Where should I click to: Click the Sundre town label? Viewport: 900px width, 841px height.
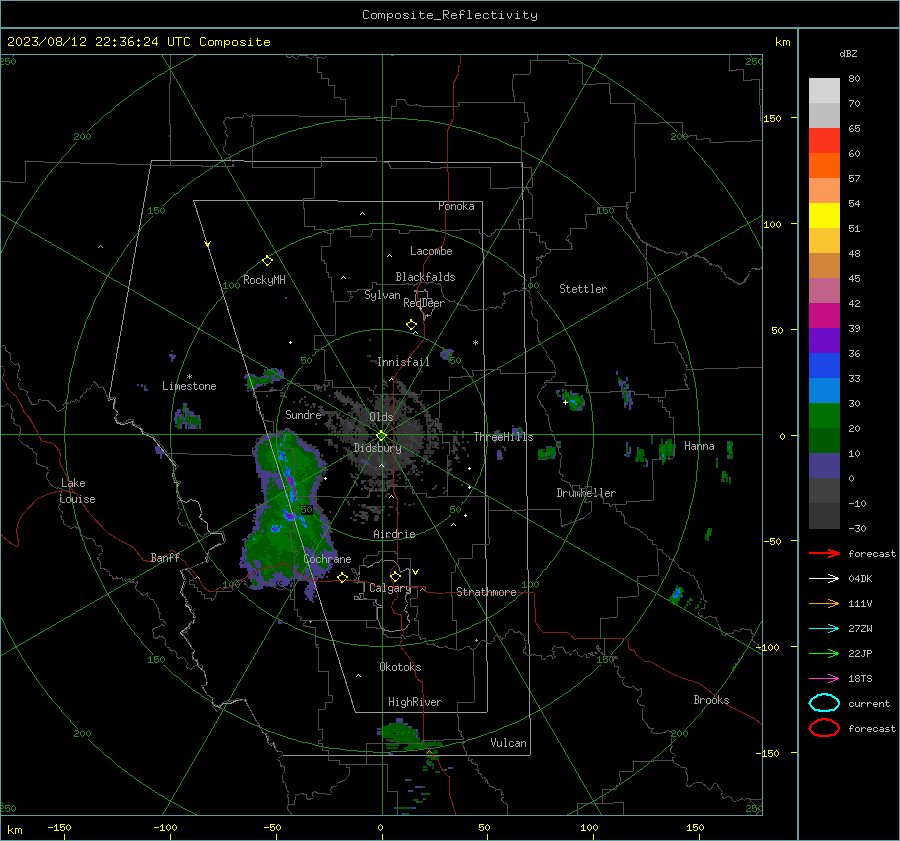[303, 414]
